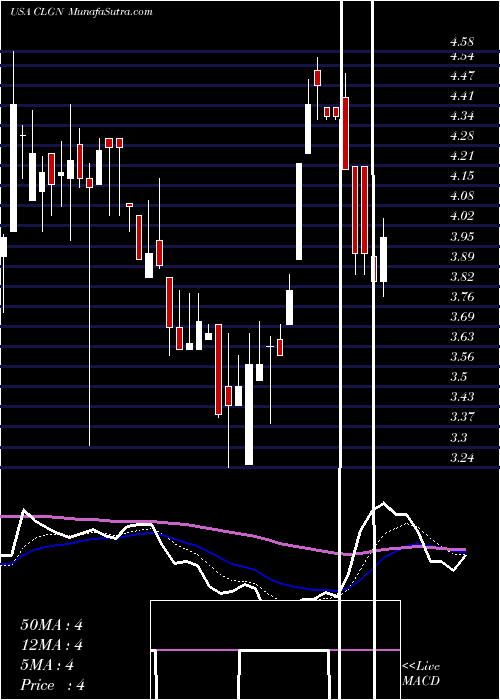500x700 pixels.
Task: Click the 4.41 price axis label
Action: point(462,96)
